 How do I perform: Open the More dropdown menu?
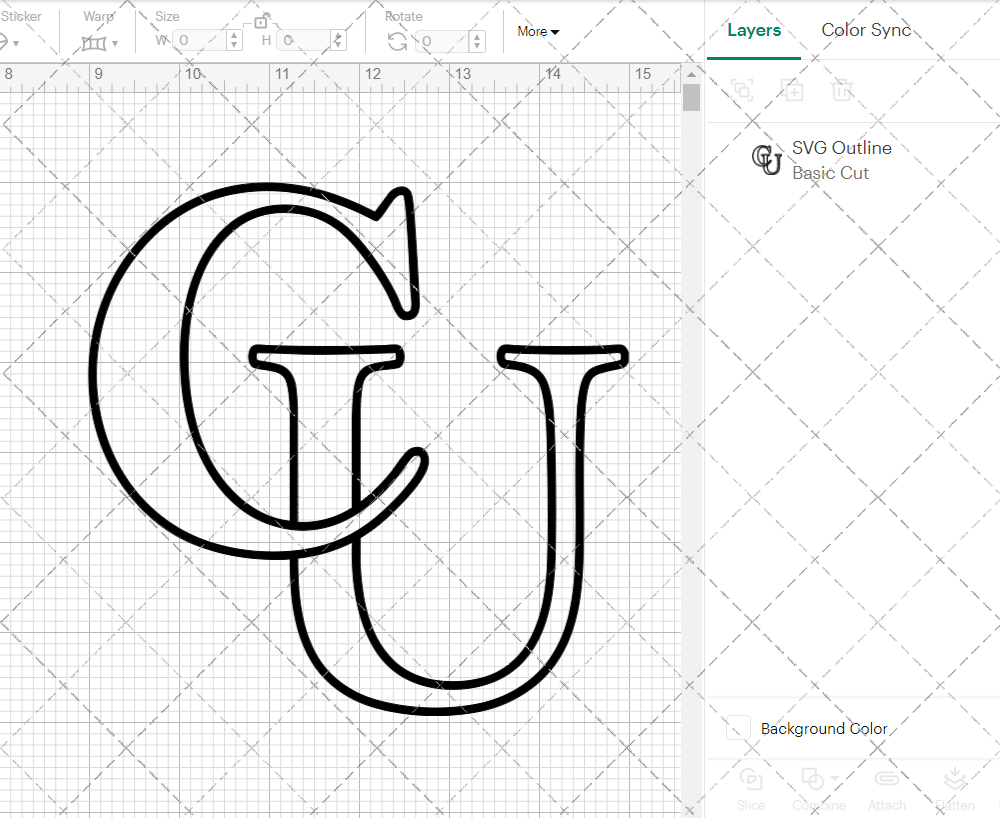(537, 31)
